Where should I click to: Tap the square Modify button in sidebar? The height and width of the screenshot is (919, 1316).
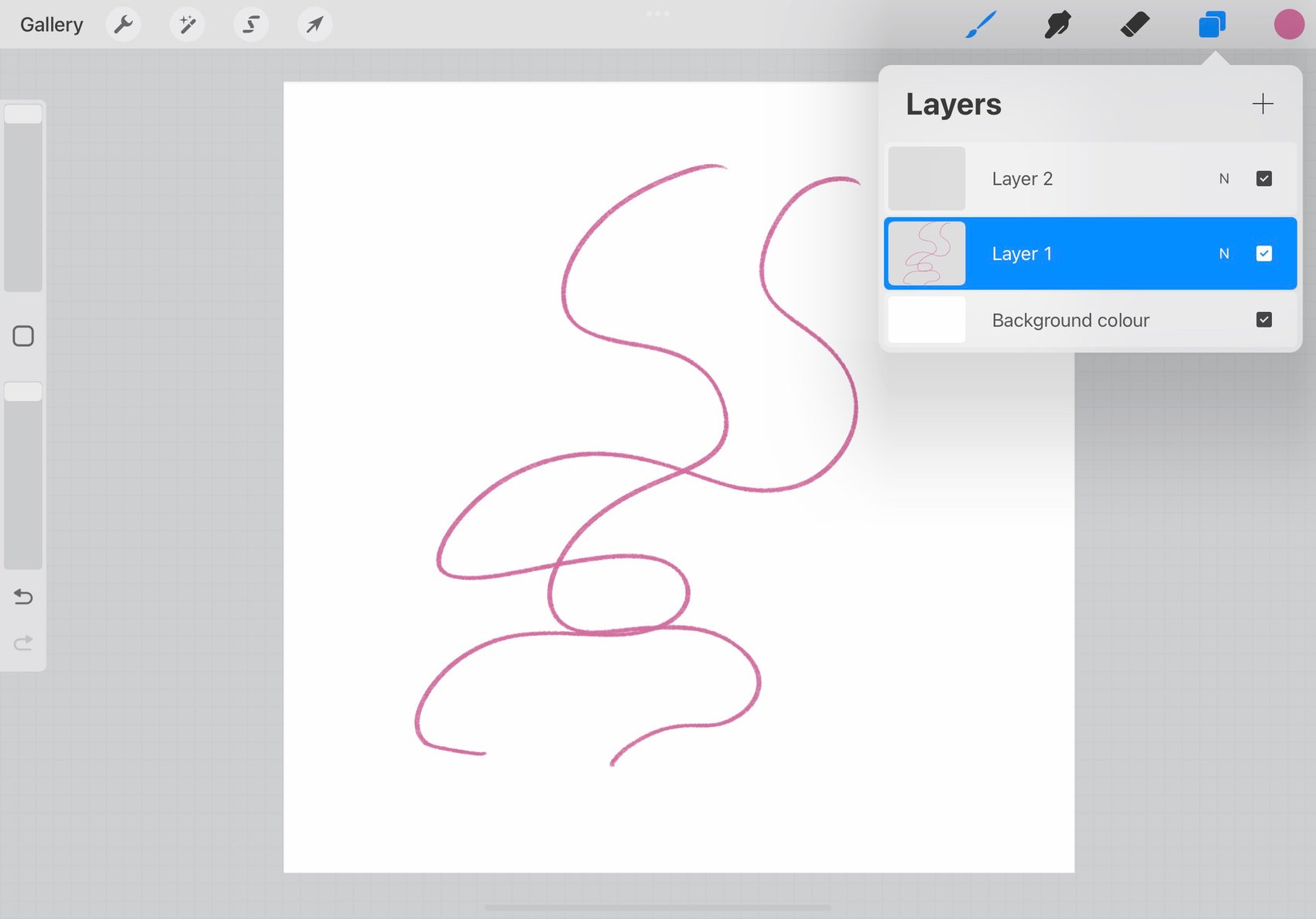point(23,336)
